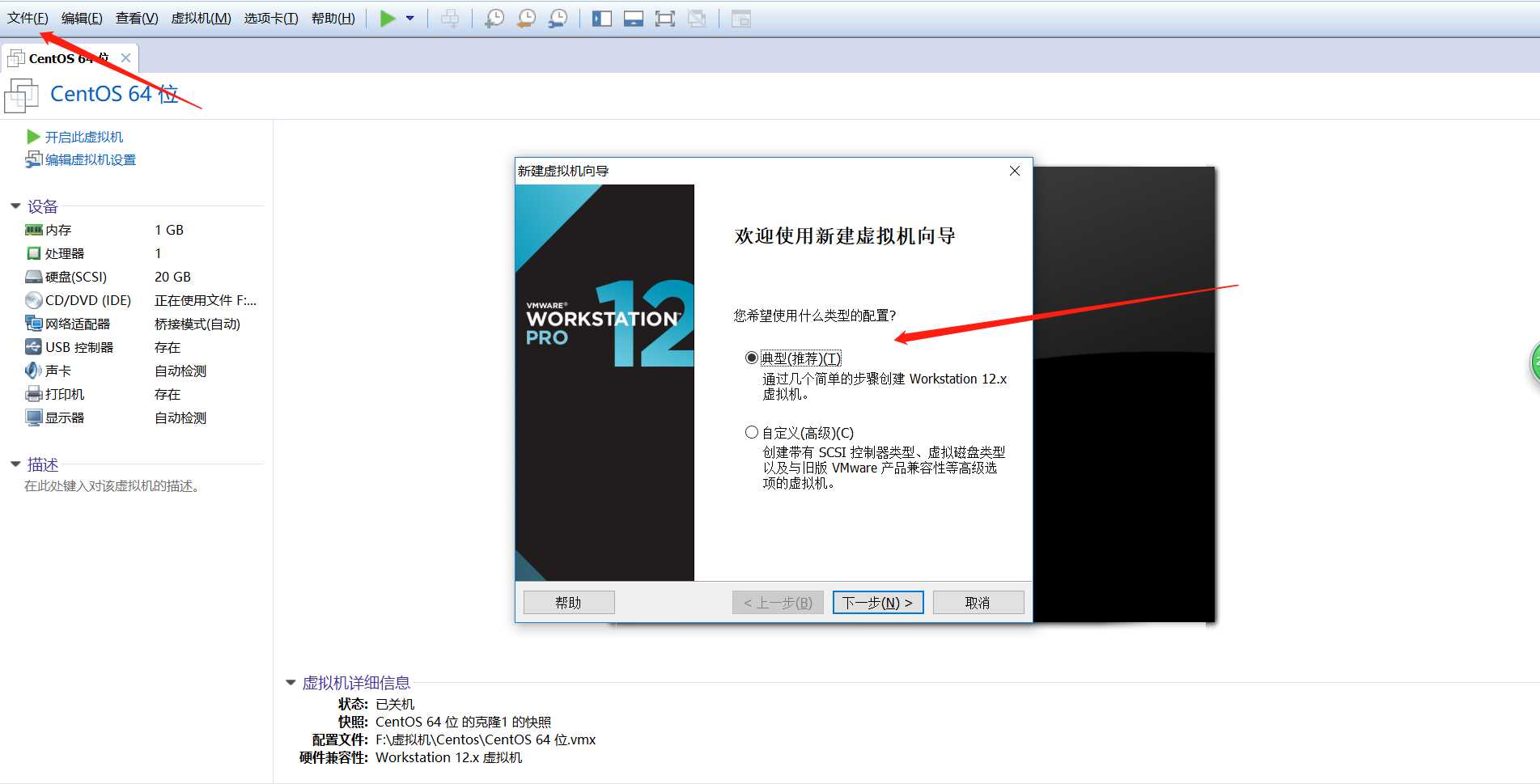Open the 查看(V) menu
This screenshot has height=784, width=1540.
pos(137,18)
